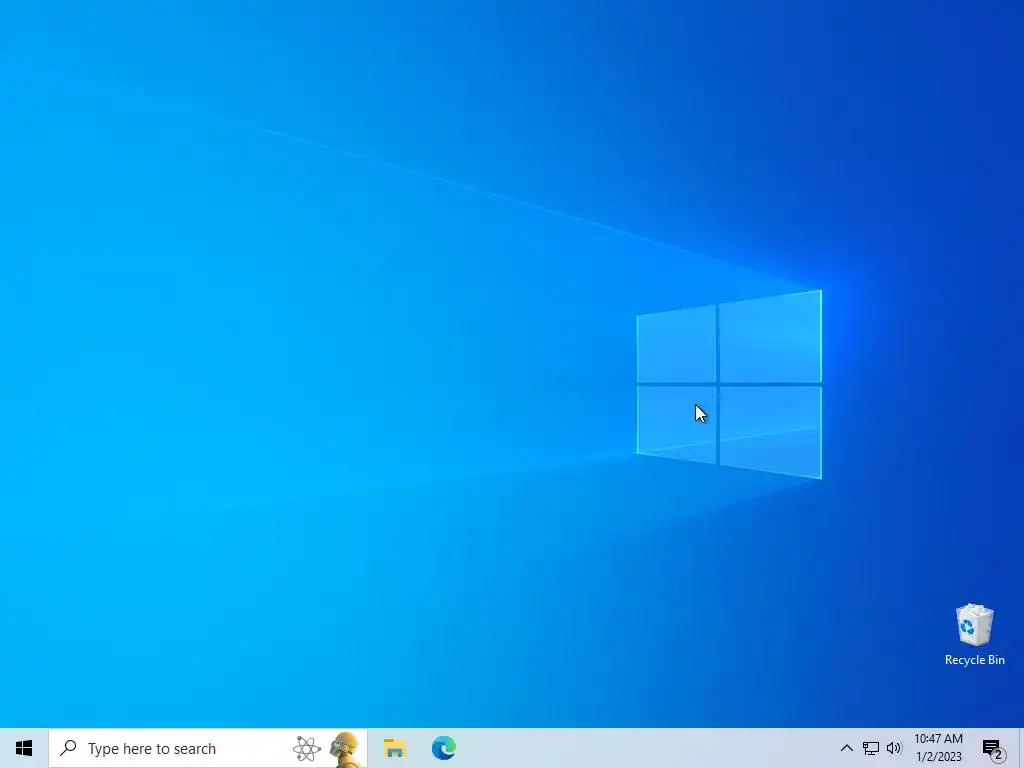Open Action Center notifications icon
The height and width of the screenshot is (768, 1024).
pos(993,749)
